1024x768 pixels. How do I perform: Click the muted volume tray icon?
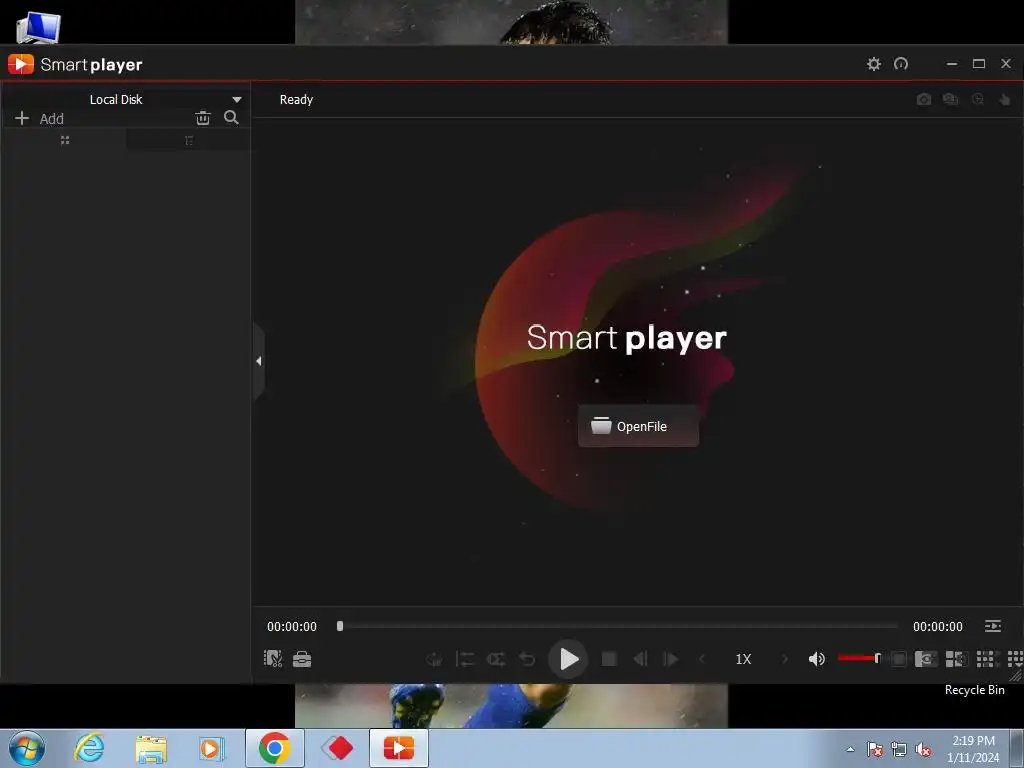click(x=923, y=749)
